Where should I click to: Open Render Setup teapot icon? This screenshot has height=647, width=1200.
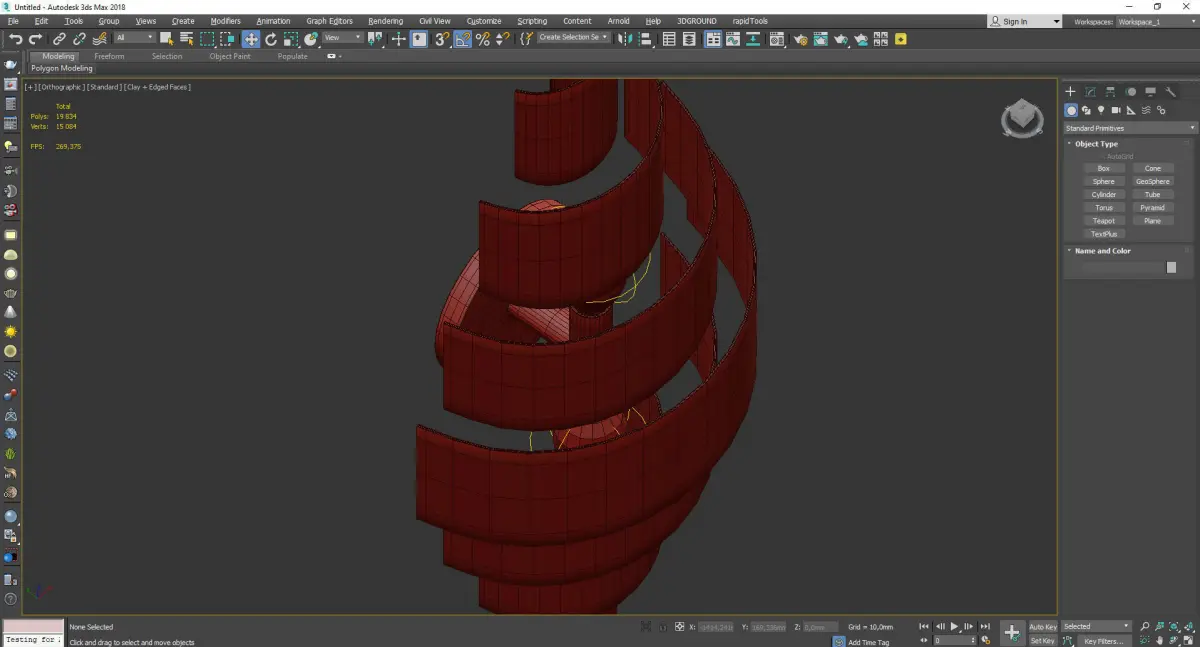click(x=800, y=39)
